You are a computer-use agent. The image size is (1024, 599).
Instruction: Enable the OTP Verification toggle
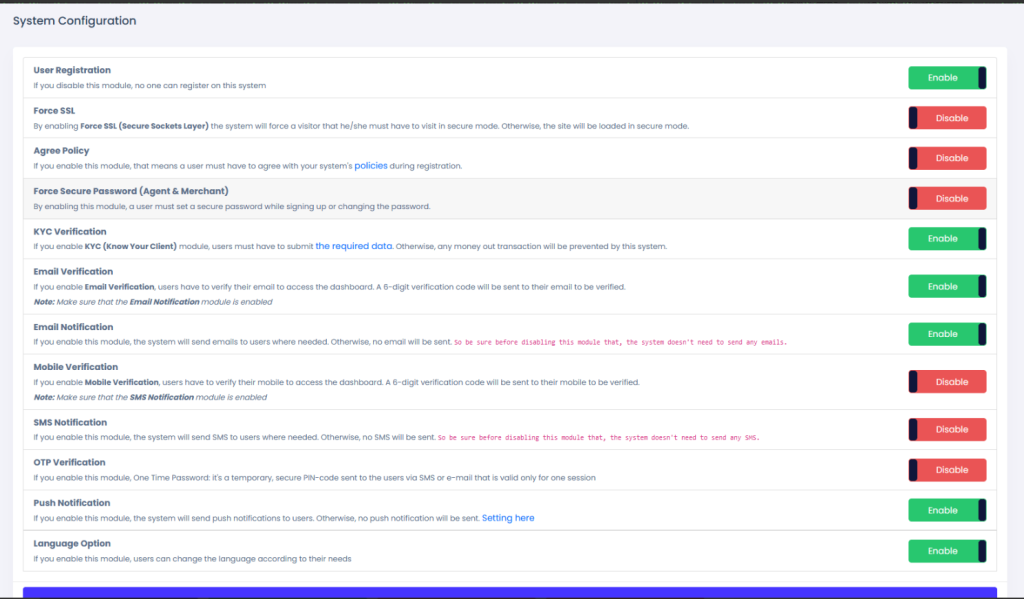947,470
